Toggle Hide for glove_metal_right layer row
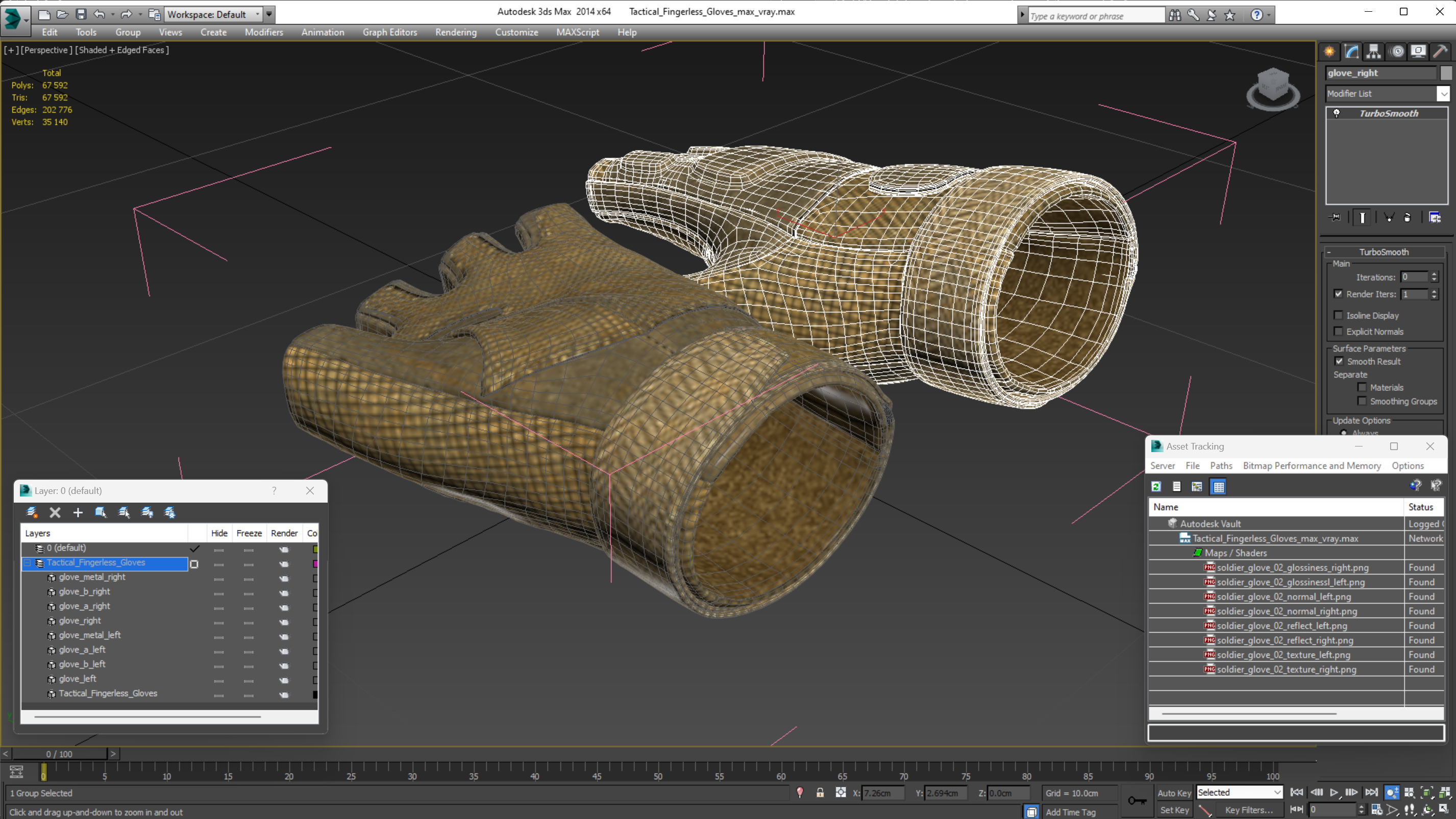The width and height of the screenshot is (1456, 819). coord(219,579)
